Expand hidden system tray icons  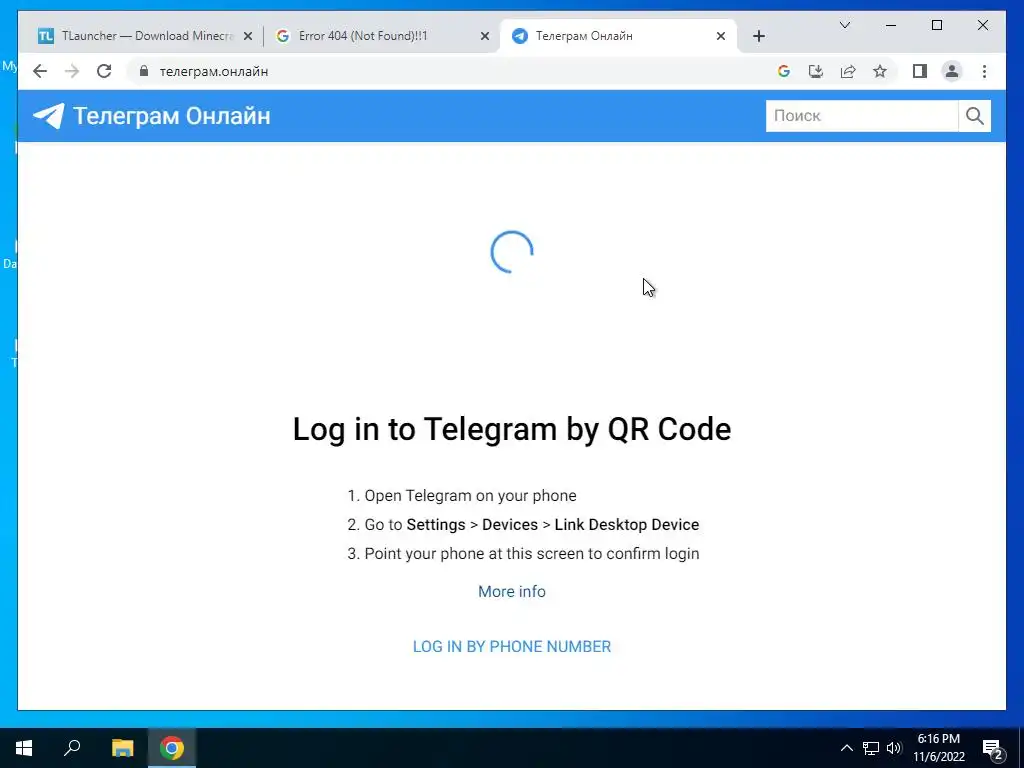pyautogui.click(x=846, y=748)
